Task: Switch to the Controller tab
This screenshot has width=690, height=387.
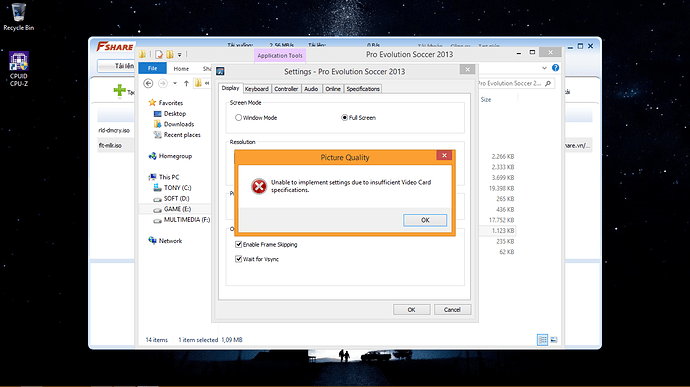Action: click(286, 88)
